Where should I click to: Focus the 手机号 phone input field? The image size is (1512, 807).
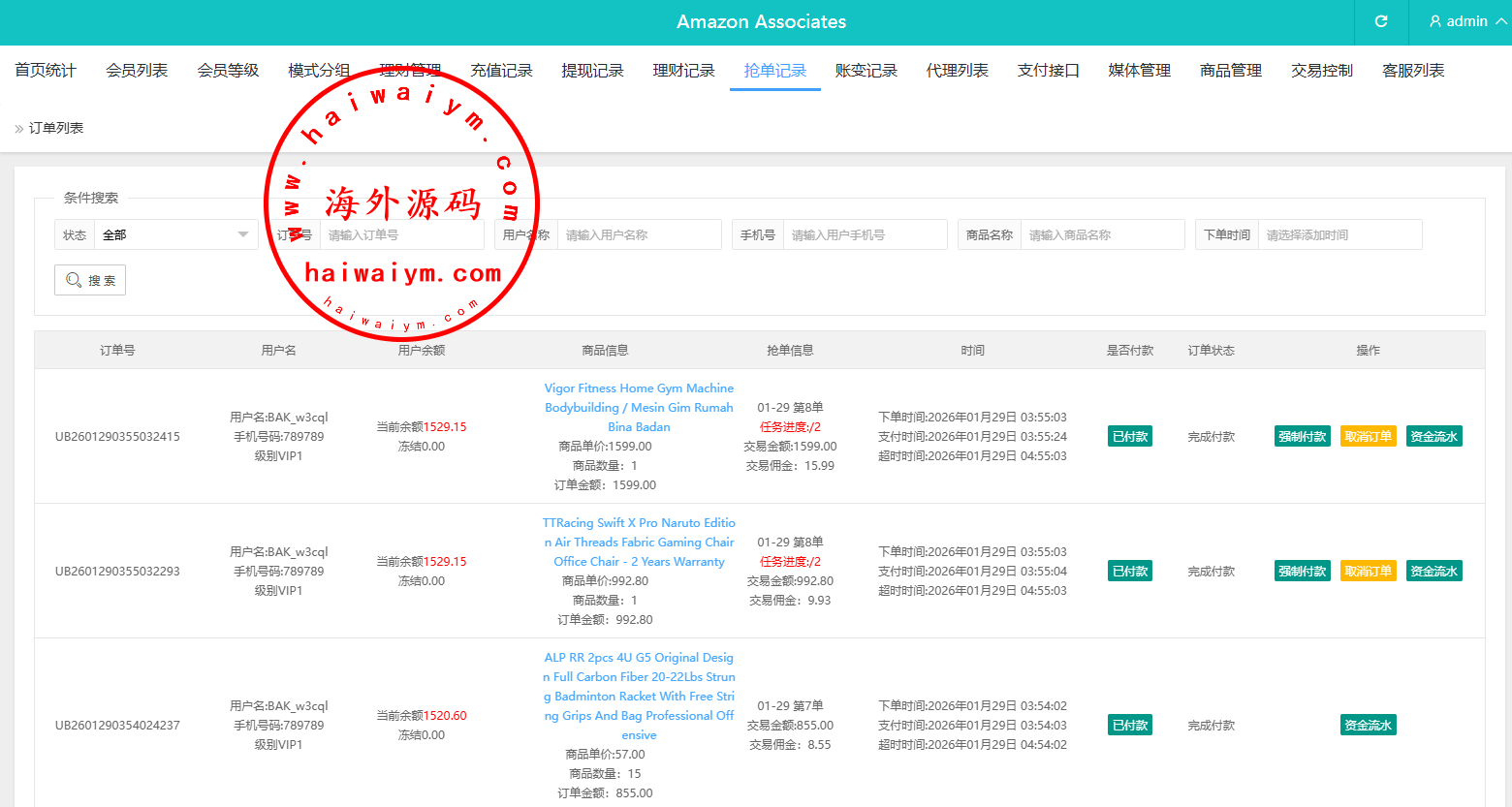[x=865, y=234]
